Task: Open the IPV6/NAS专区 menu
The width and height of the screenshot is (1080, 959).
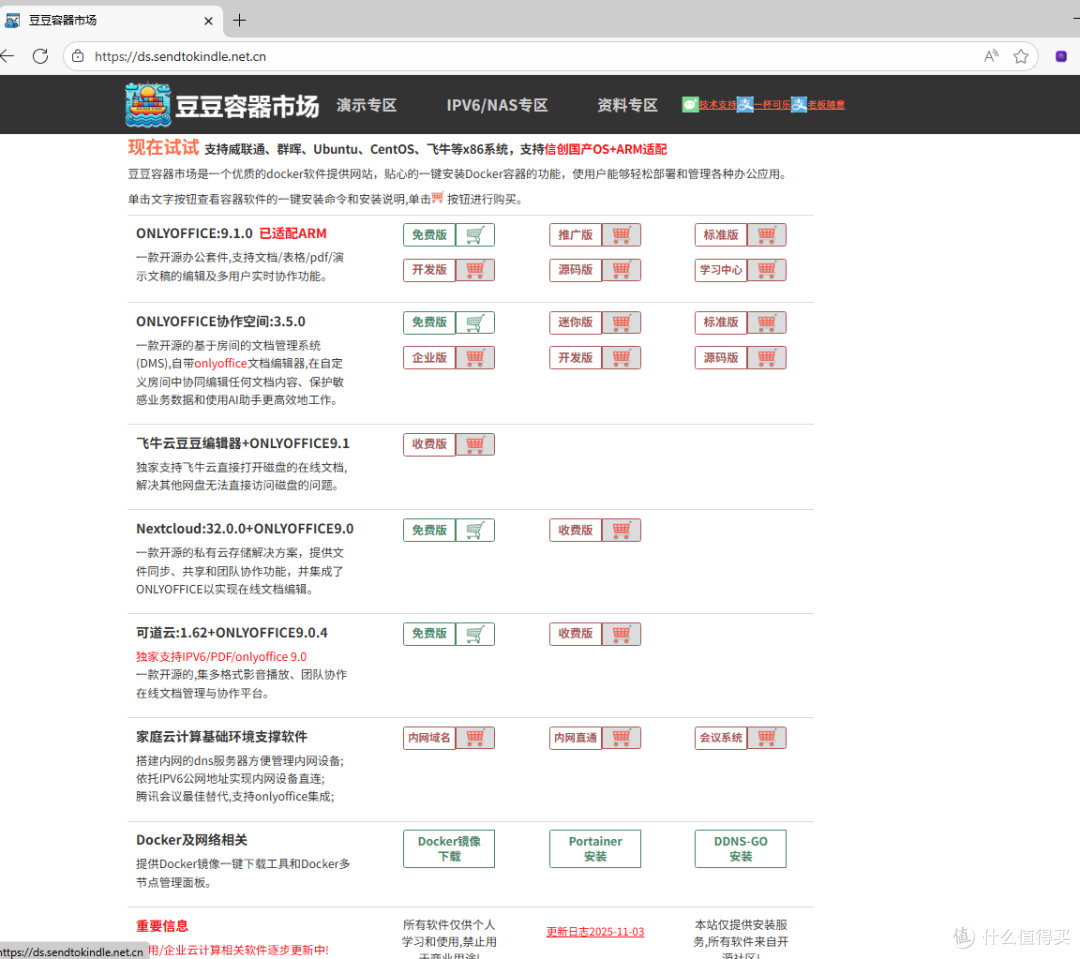Action: [497, 105]
